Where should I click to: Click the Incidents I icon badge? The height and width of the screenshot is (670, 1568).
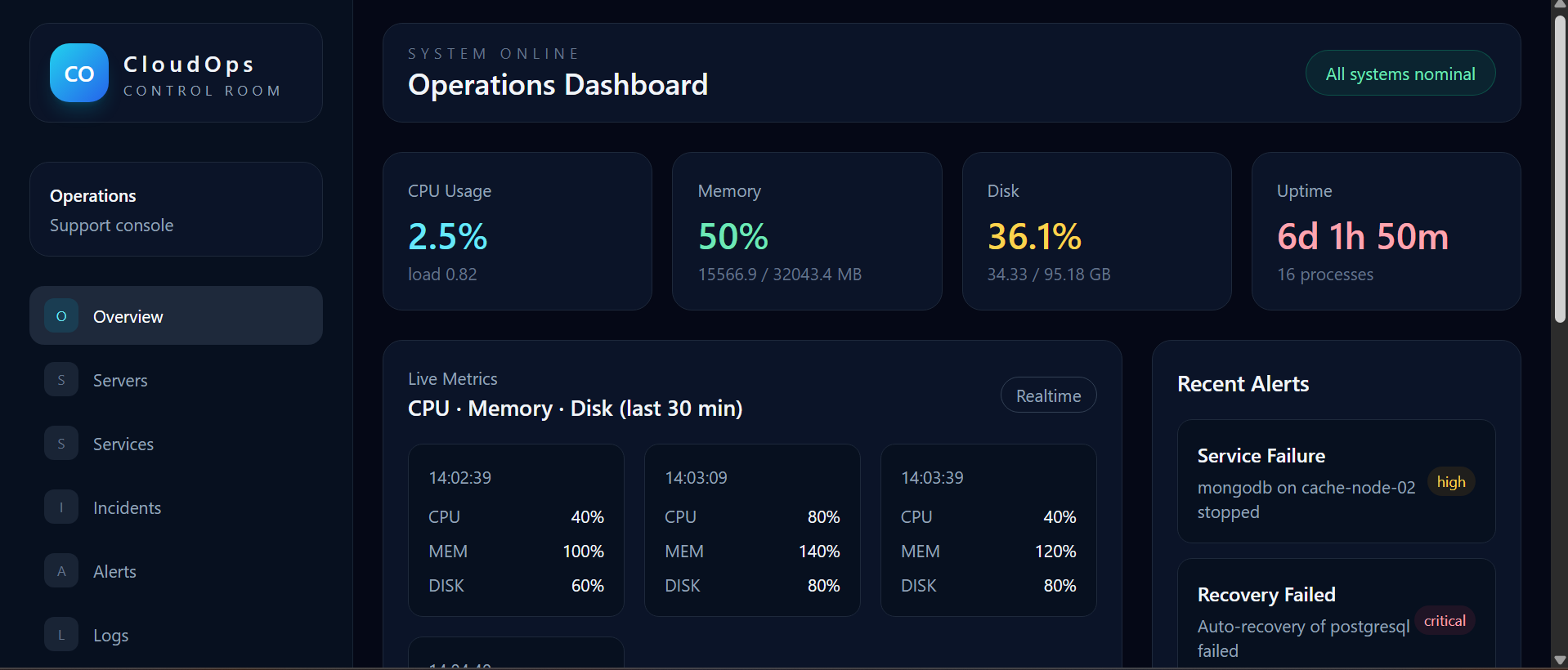(x=61, y=507)
